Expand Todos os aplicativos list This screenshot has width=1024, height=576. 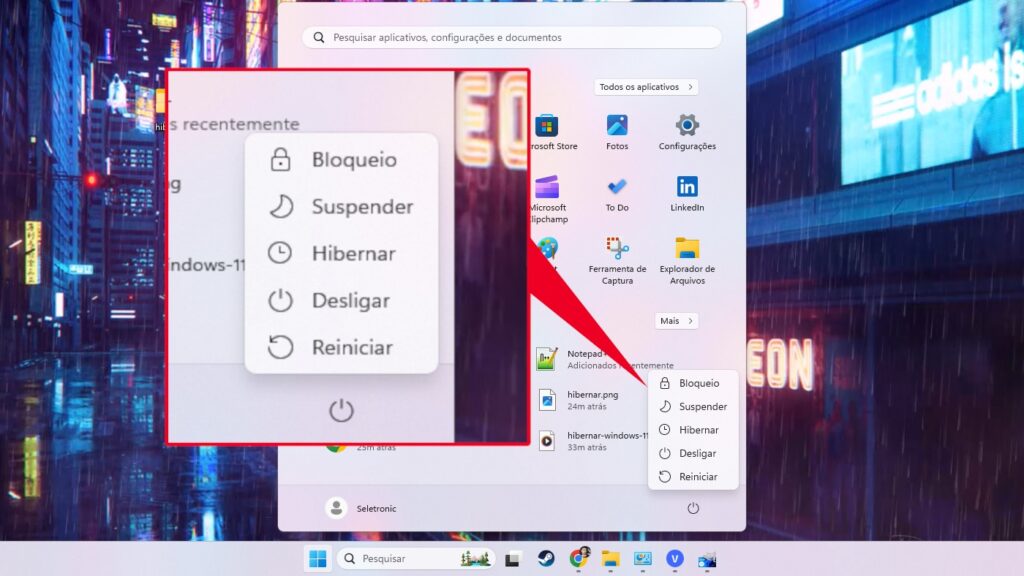click(x=645, y=87)
